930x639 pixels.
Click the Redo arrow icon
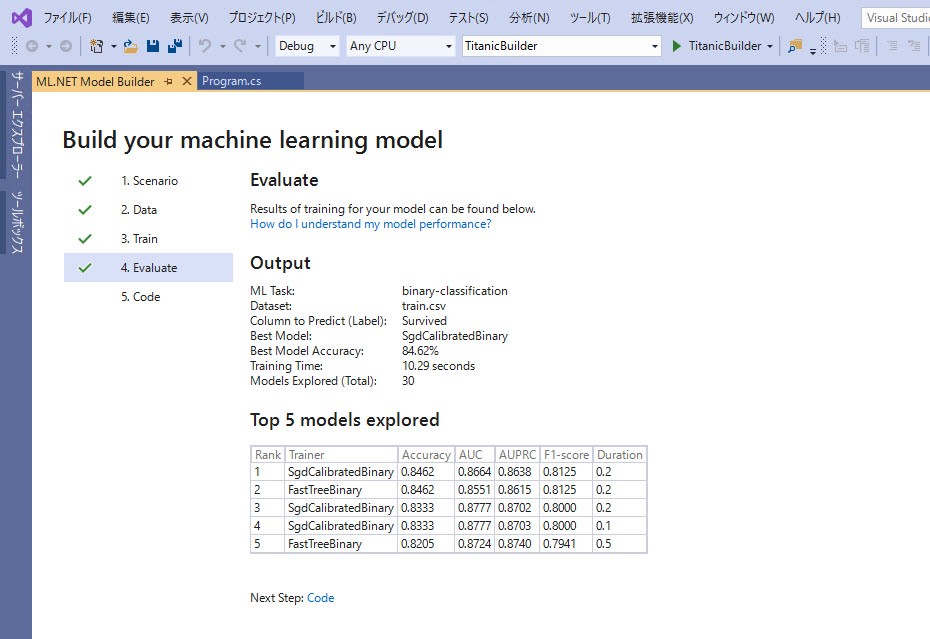(x=240, y=46)
